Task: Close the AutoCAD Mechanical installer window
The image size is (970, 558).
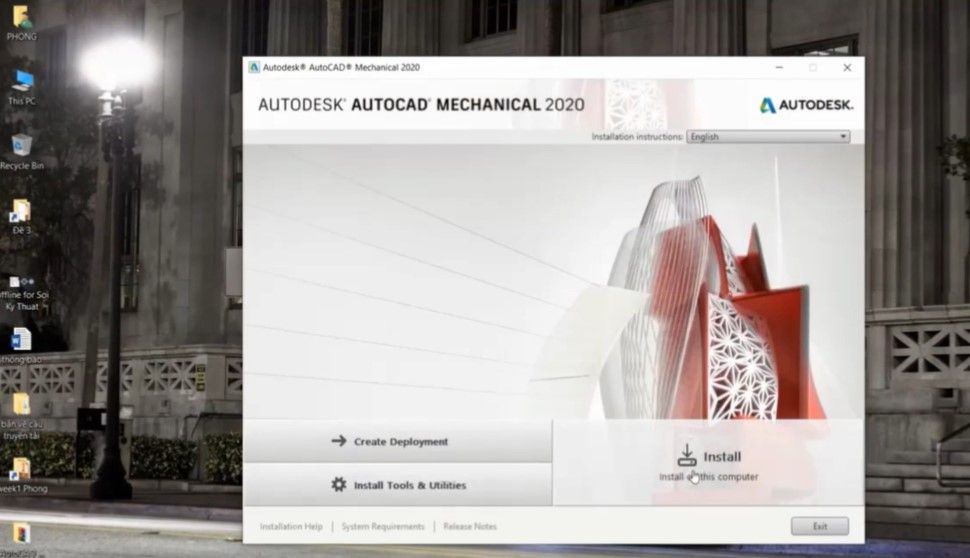Action: tap(847, 67)
